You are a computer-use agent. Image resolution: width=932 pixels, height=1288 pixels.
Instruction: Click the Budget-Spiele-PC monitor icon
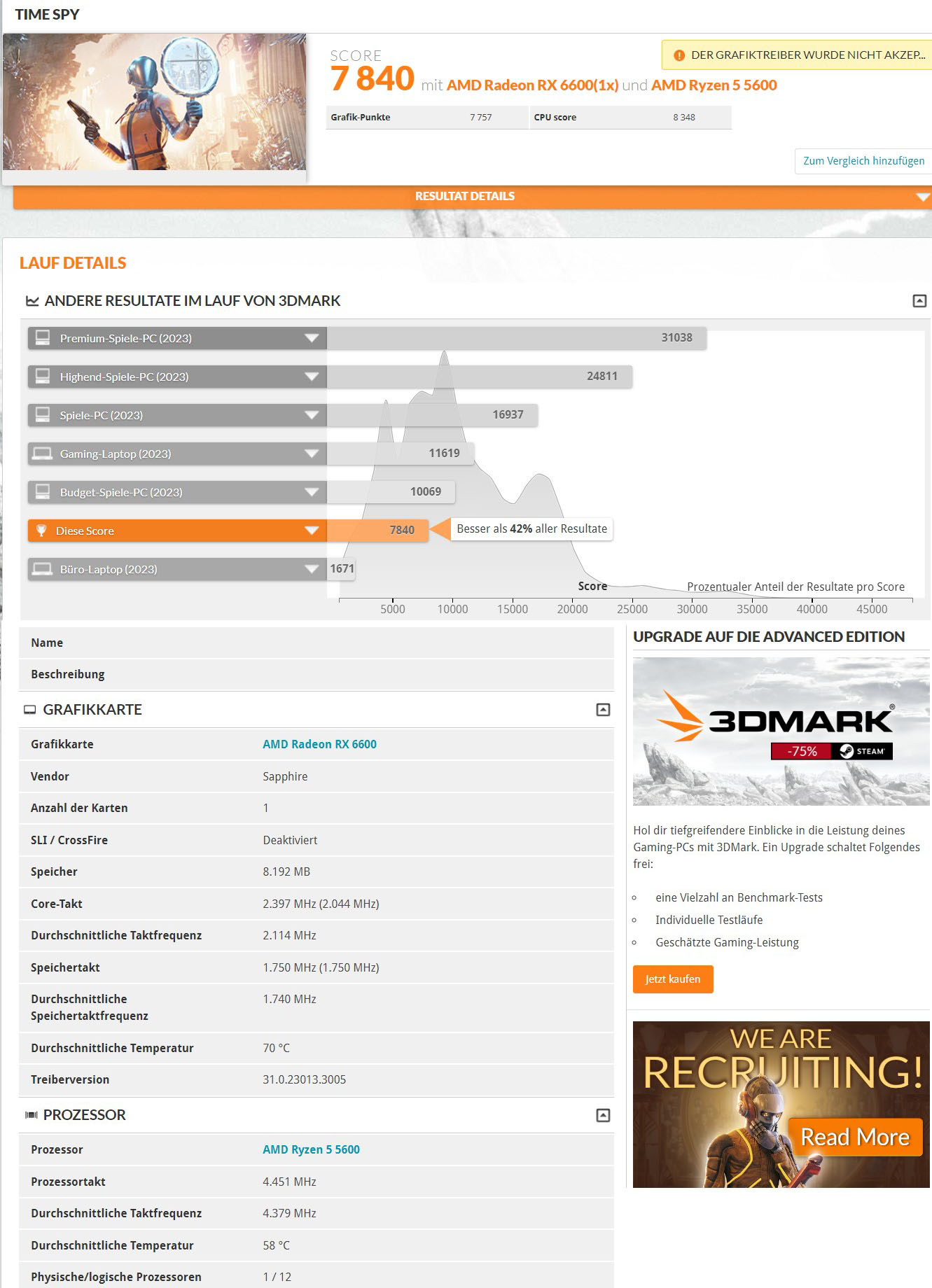pyautogui.click(x=43, y=492)
